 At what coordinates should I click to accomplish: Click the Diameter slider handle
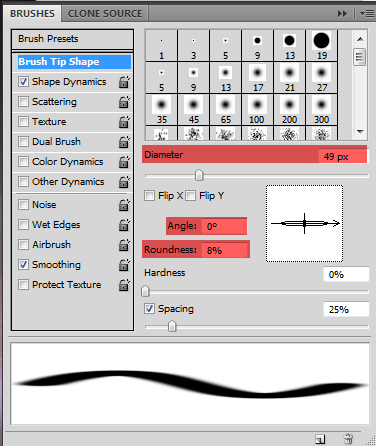199,175
